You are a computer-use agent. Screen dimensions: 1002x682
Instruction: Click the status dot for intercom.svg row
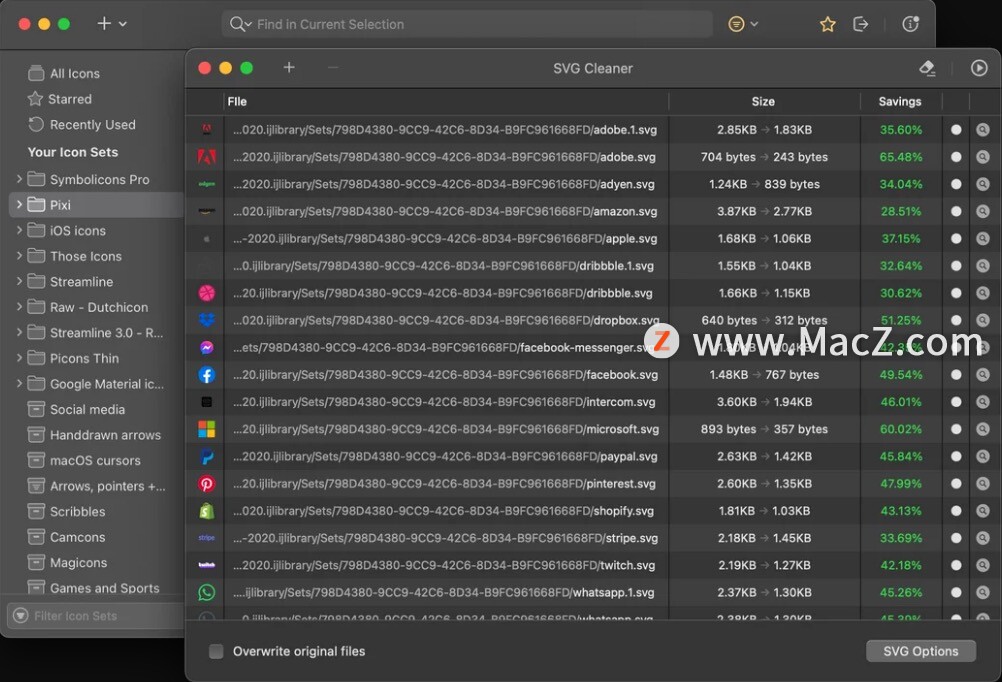956,402
